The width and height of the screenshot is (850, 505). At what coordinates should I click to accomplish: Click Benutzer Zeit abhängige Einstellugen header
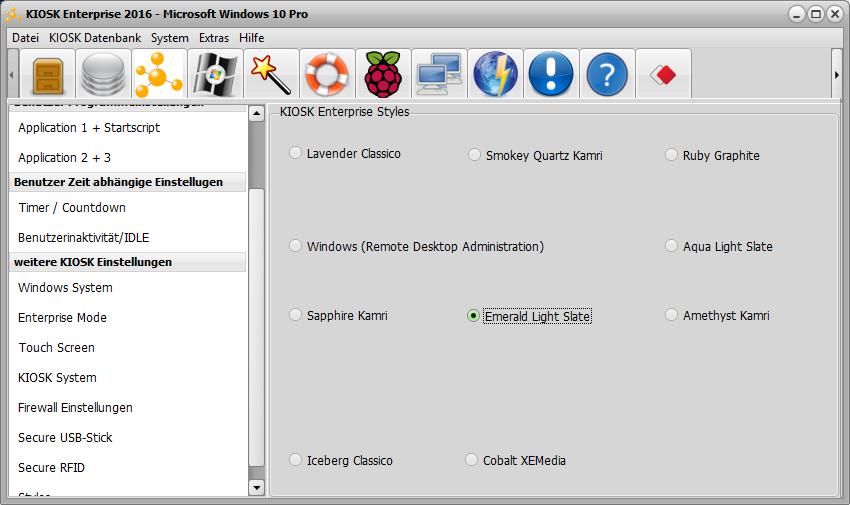127,182
